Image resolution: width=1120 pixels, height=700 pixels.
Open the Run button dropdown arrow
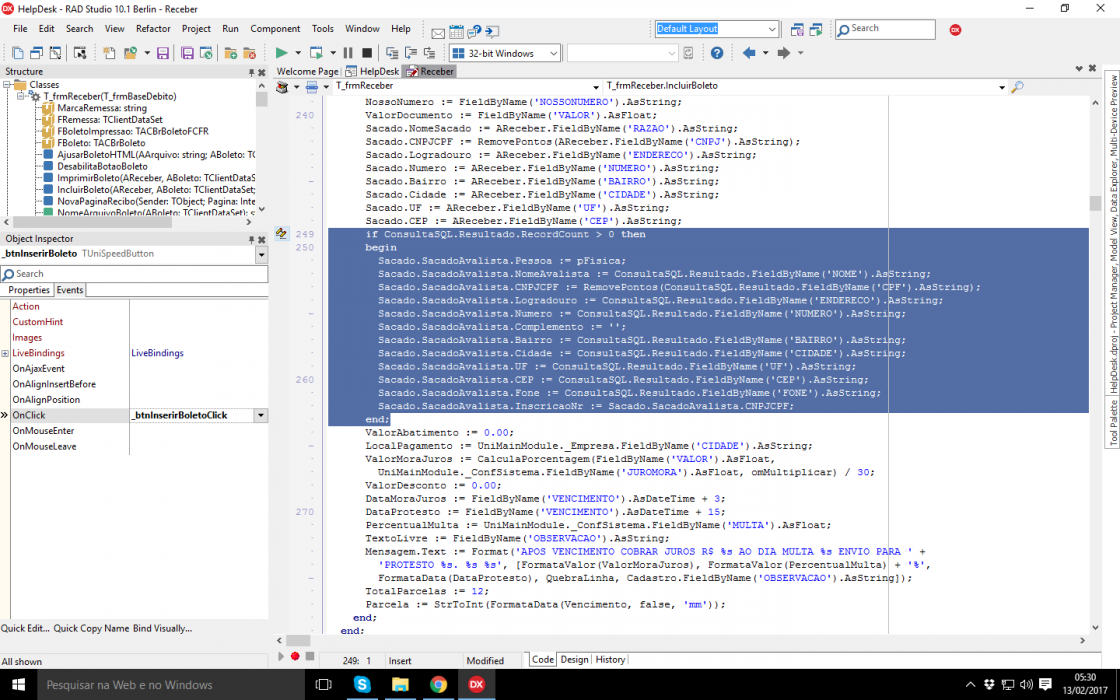point(298,53)
